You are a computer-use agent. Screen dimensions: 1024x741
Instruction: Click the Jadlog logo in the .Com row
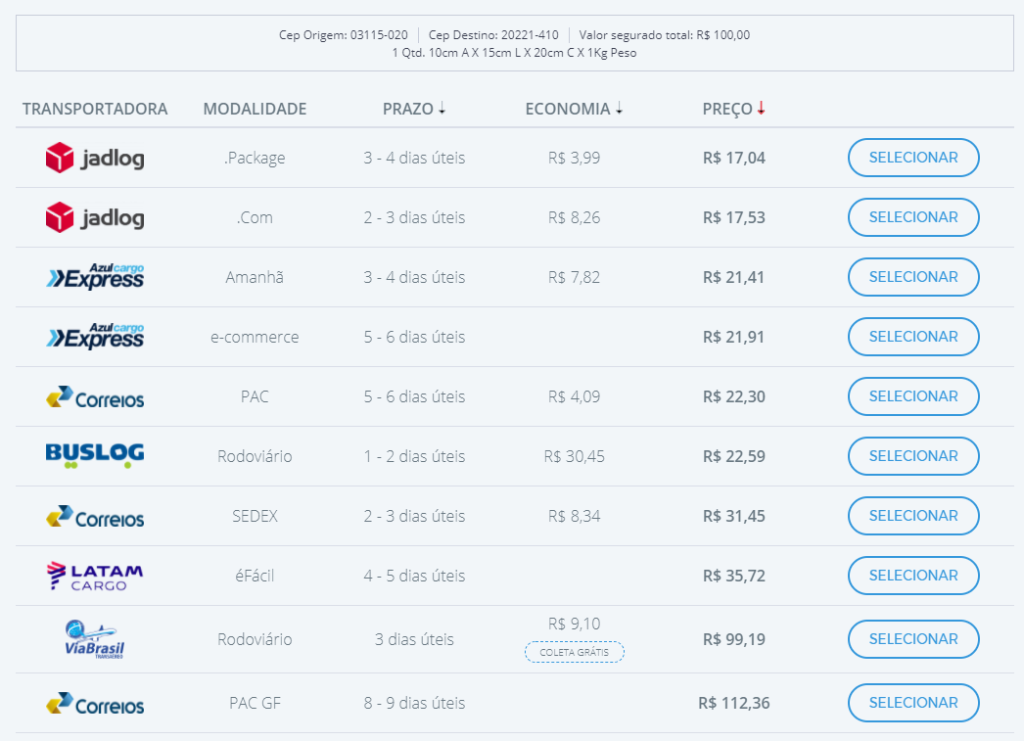click(x=95, y=218)
